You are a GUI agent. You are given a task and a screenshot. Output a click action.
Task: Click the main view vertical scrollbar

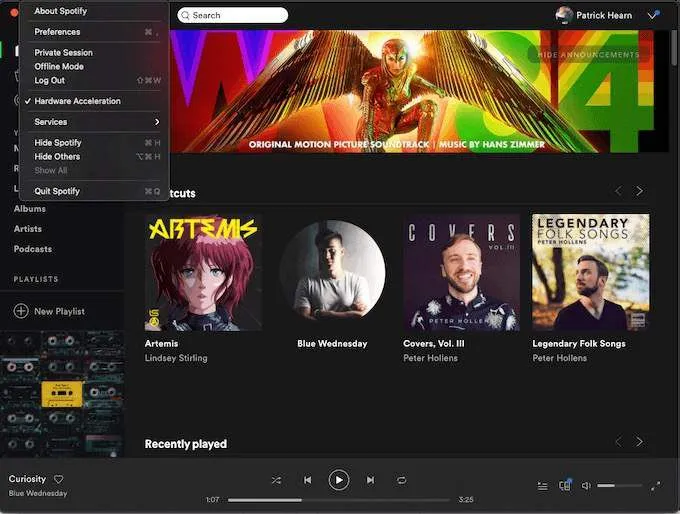coord(674,48)
